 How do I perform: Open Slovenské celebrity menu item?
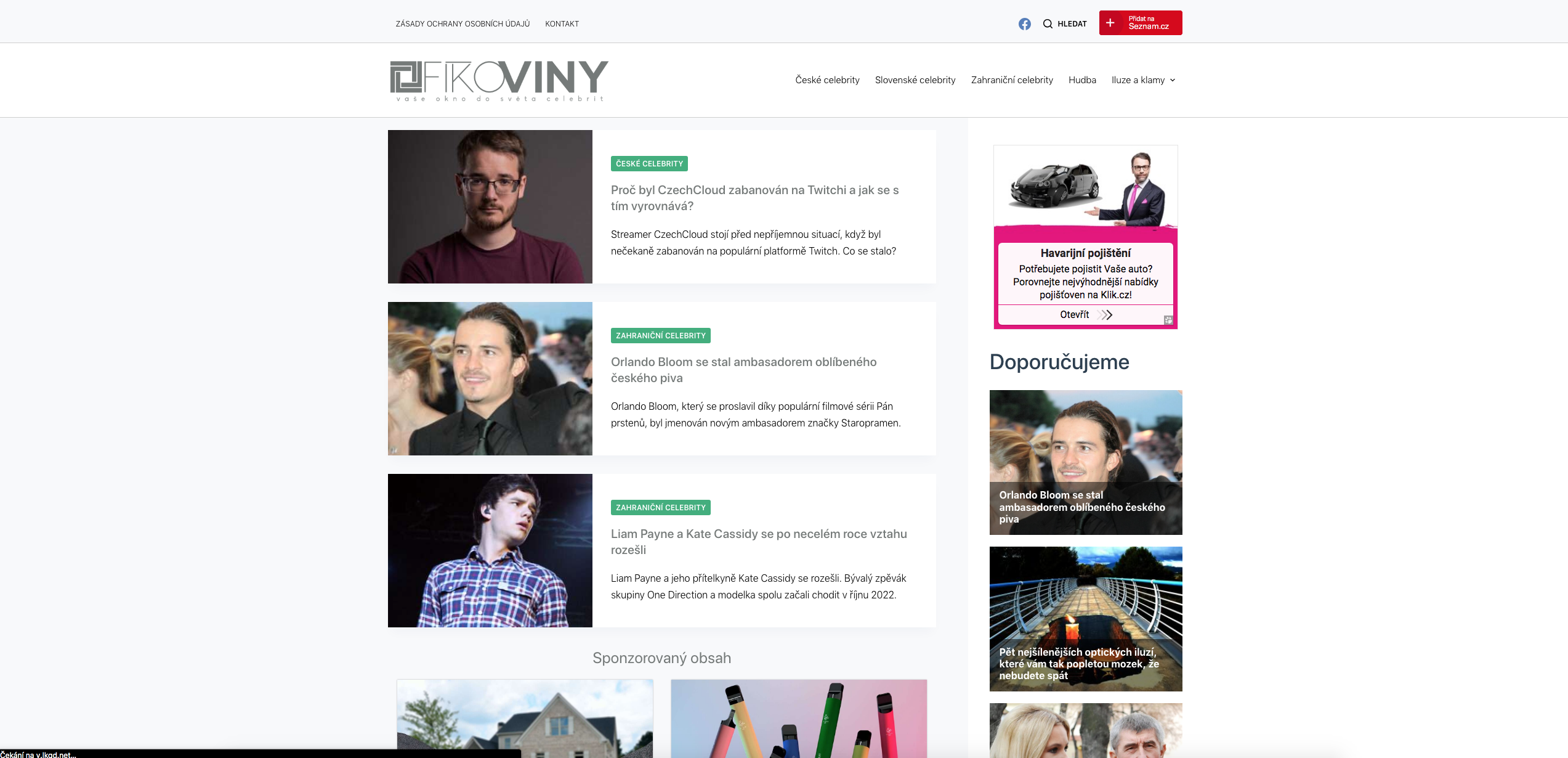click(915, 80)
